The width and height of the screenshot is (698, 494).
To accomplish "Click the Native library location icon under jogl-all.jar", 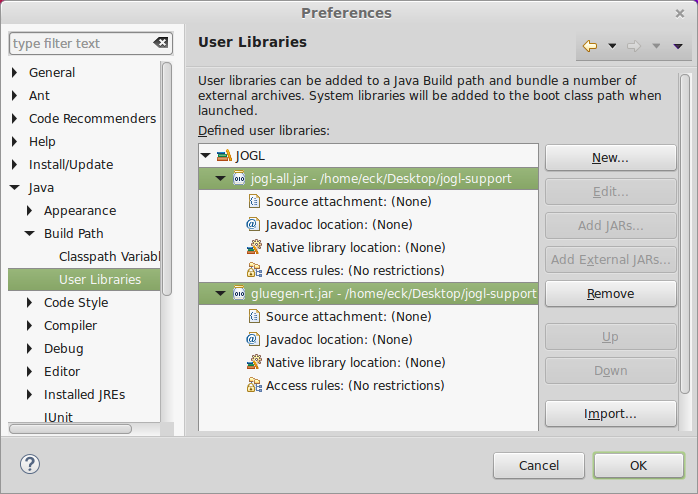I will coord(254,248).
